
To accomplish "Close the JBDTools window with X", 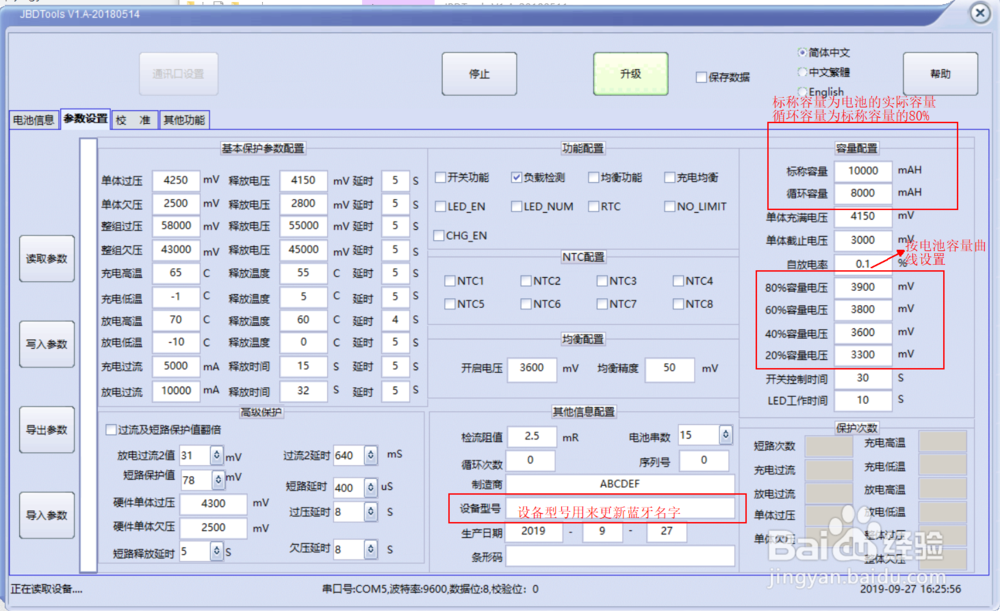I will click(x=980, y=13).
